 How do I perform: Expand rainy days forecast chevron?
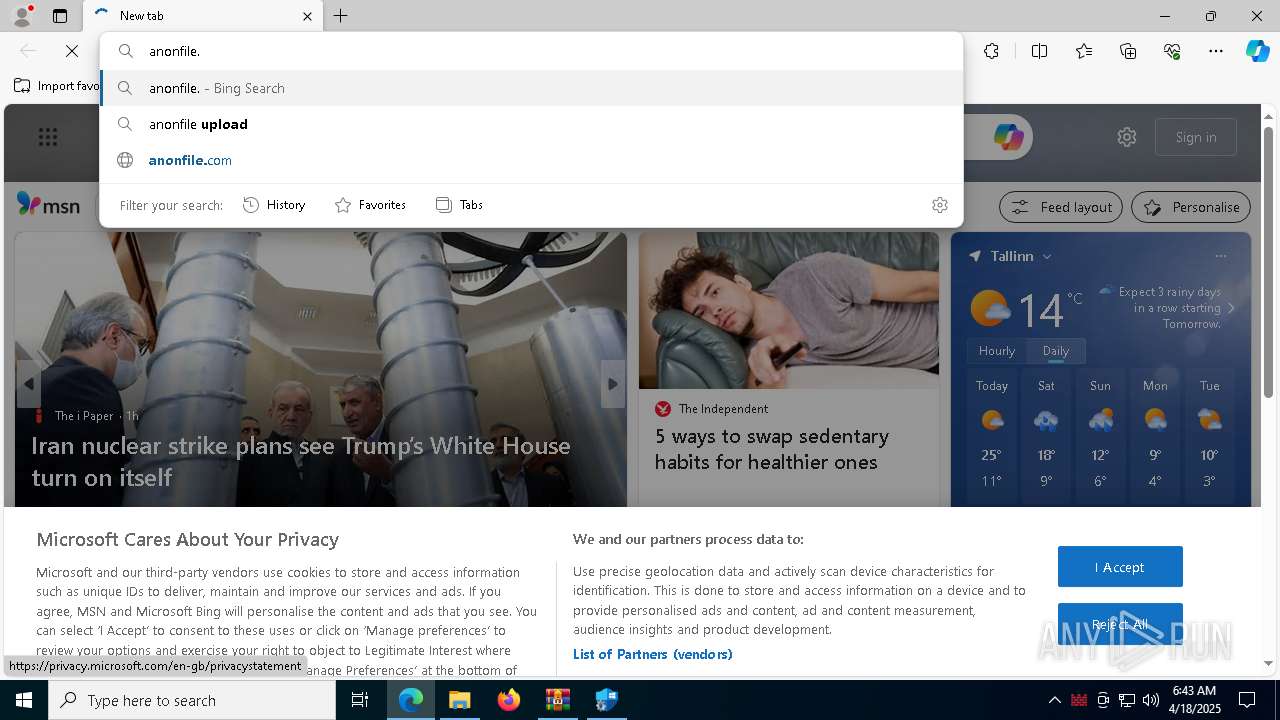[x=1231, y=308]
